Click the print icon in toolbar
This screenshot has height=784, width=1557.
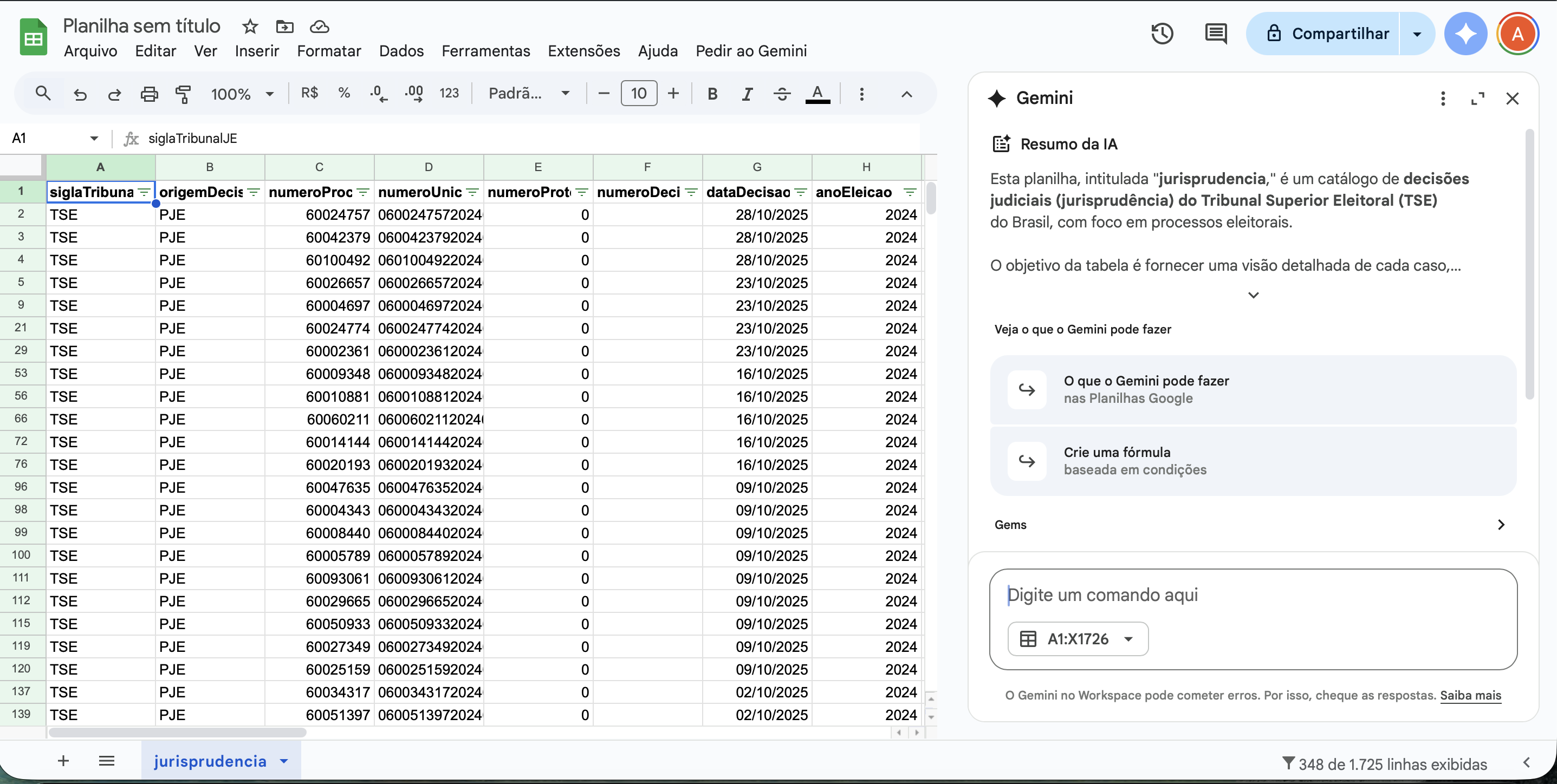148,94
